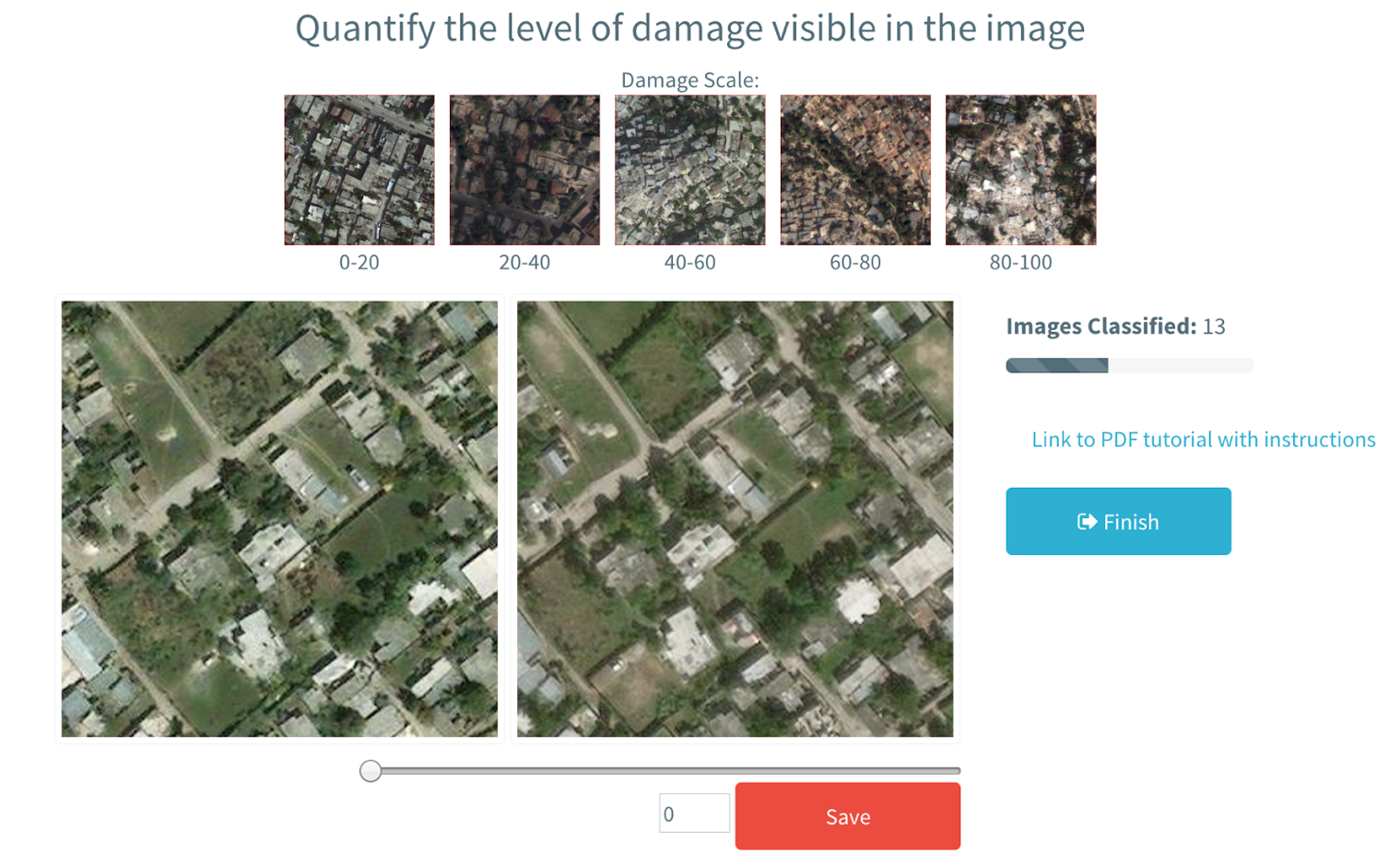
Task: Click the Finish button
Action: click(x=1117, y=521)
